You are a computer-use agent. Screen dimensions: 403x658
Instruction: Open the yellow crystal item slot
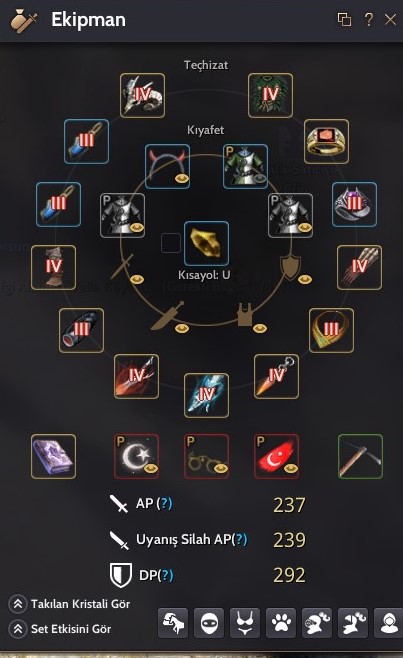pyautogui.click(x=207, y=243)
